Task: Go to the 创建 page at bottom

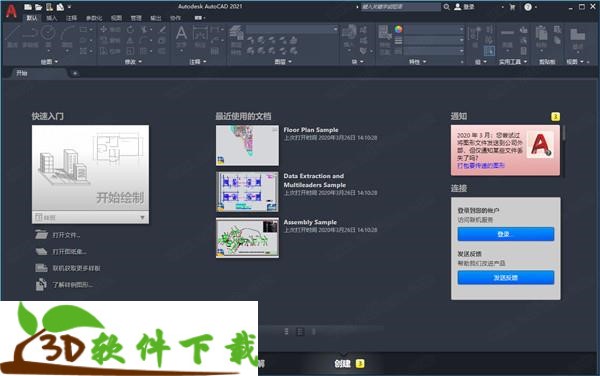Action: 342,363
